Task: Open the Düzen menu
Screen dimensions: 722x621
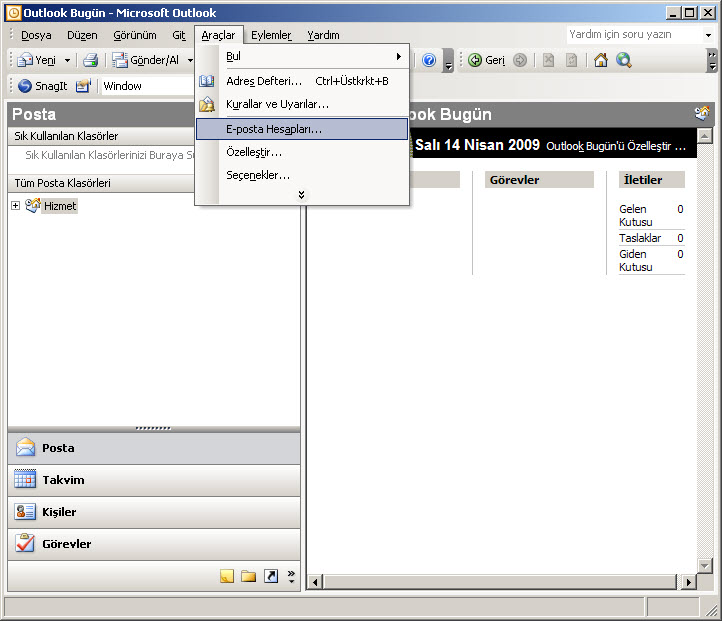Action: [82, 35]
